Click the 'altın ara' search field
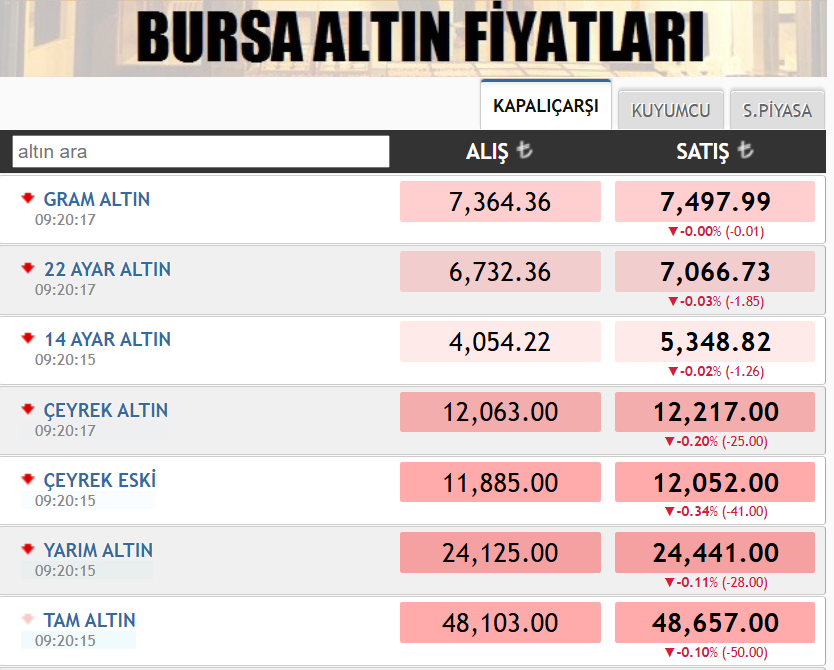This screenshot has height=670, width=834. 200,151
